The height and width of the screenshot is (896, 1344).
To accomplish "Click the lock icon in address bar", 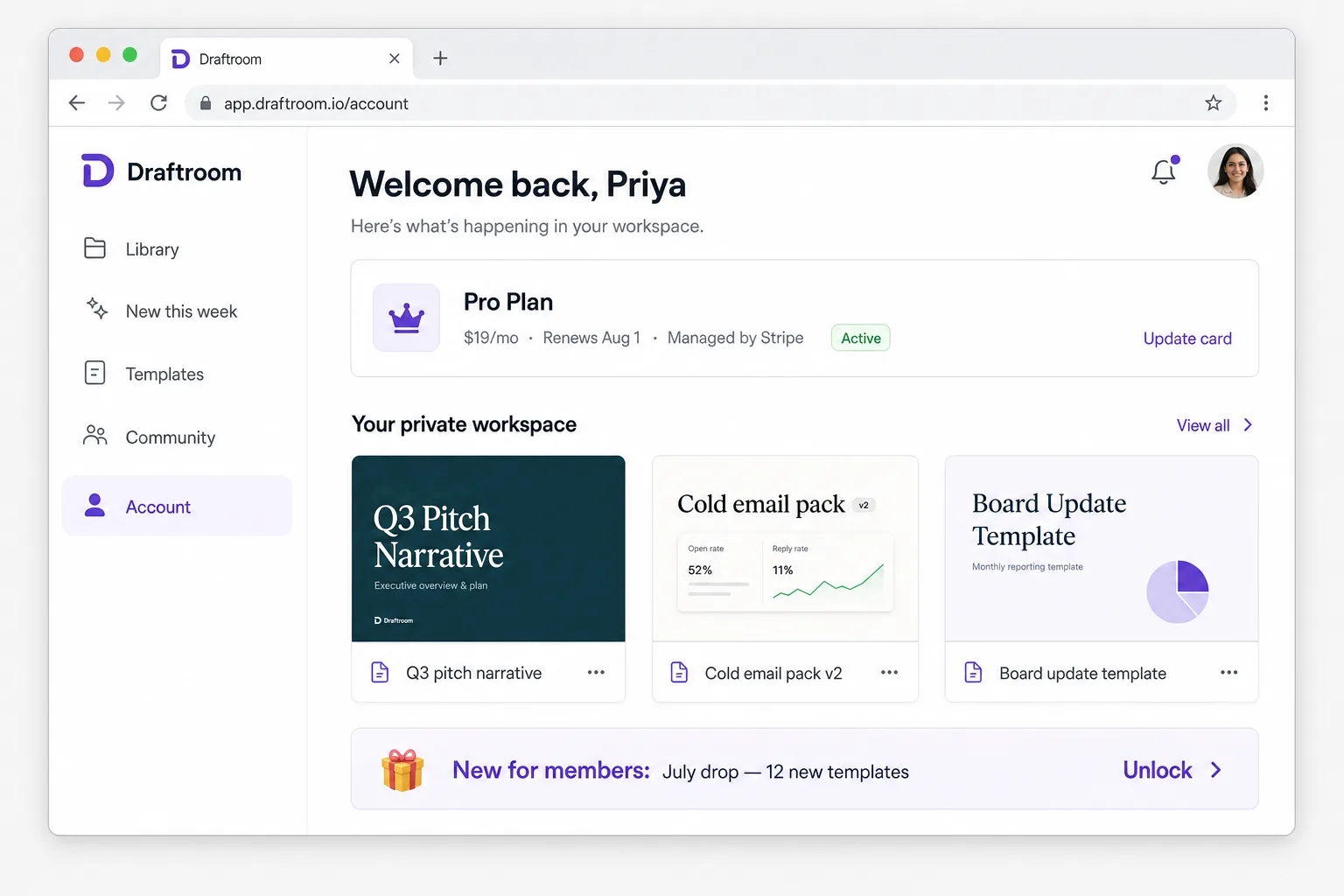I will 206,103.
